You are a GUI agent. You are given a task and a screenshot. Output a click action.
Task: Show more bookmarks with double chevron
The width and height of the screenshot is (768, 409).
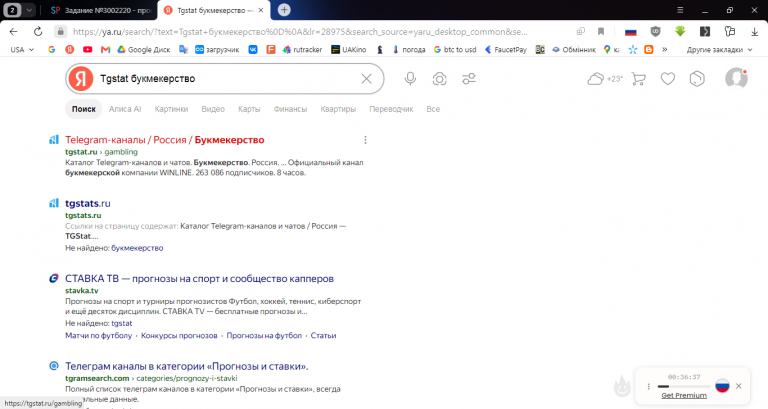665,49
